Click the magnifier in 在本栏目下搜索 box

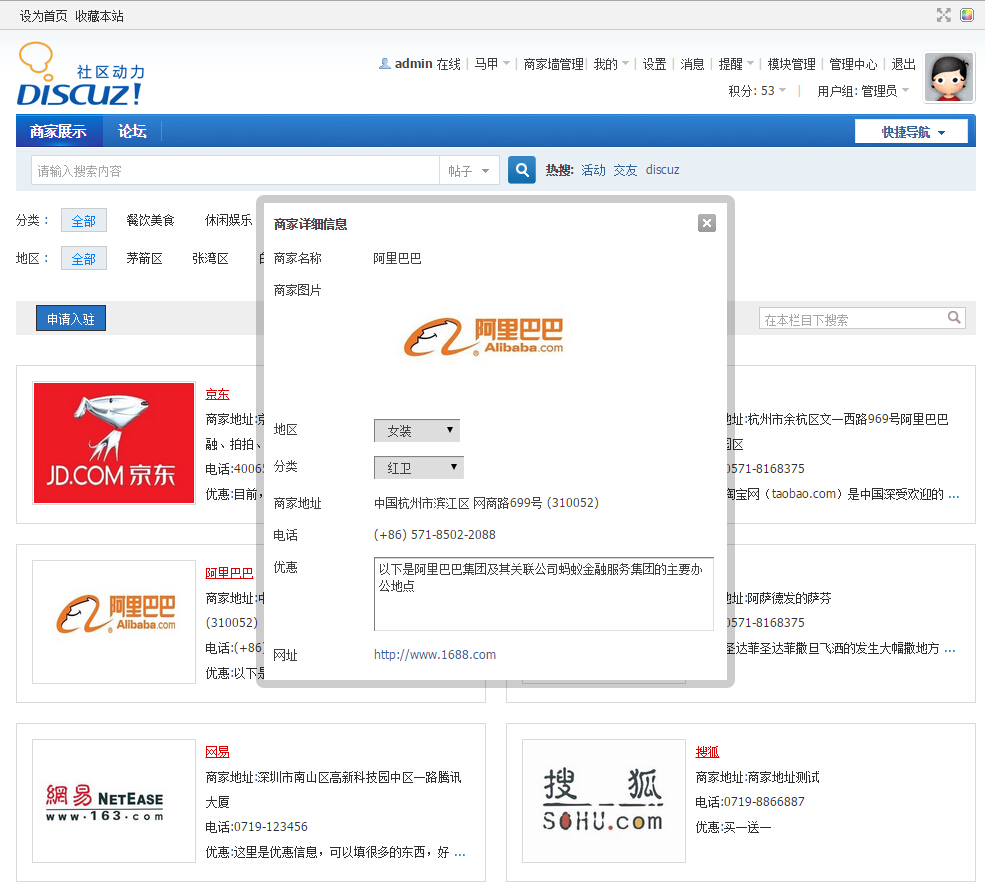pos(956,318)
